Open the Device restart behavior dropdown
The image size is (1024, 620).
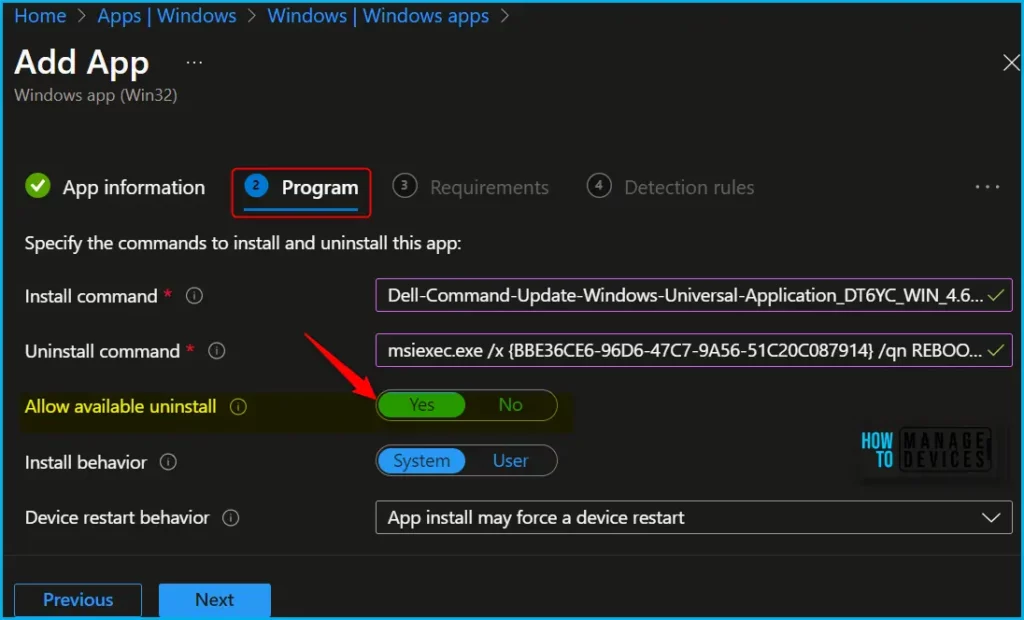(x=694, y=517)
